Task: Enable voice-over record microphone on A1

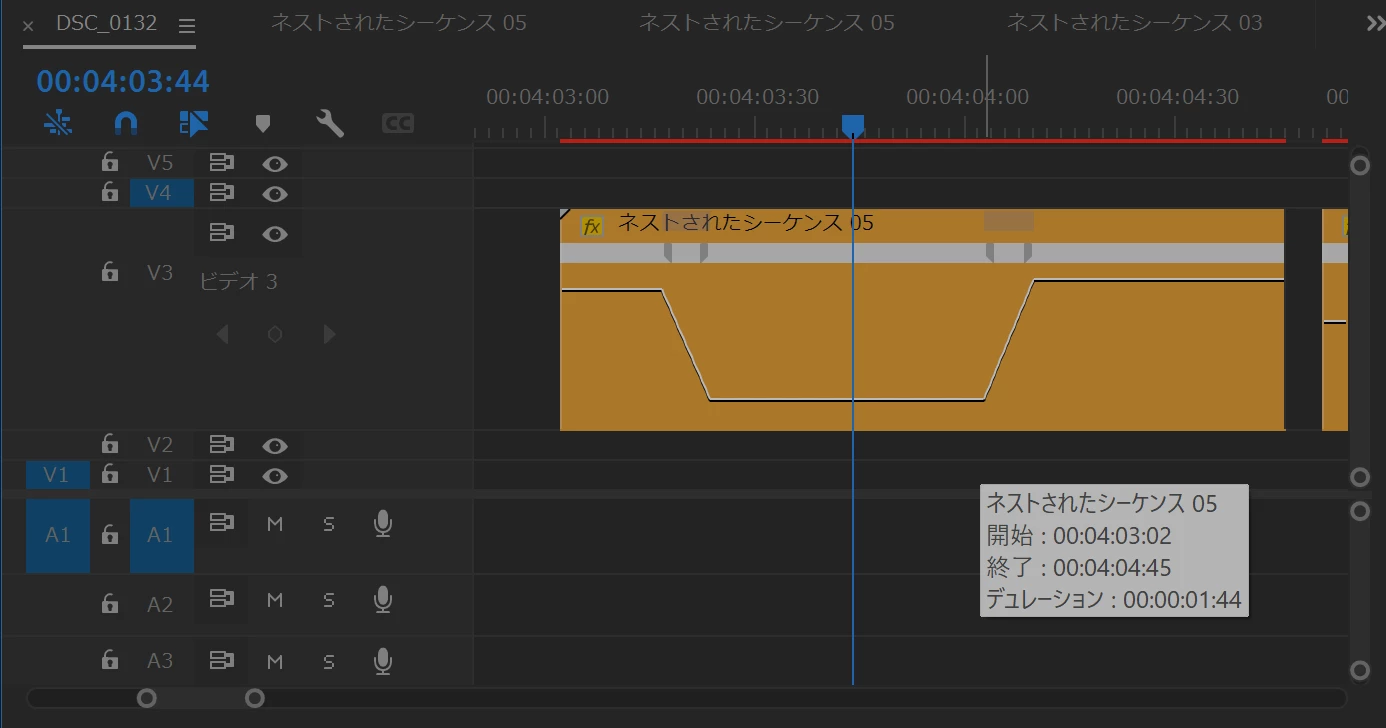Action: (382, 523)
